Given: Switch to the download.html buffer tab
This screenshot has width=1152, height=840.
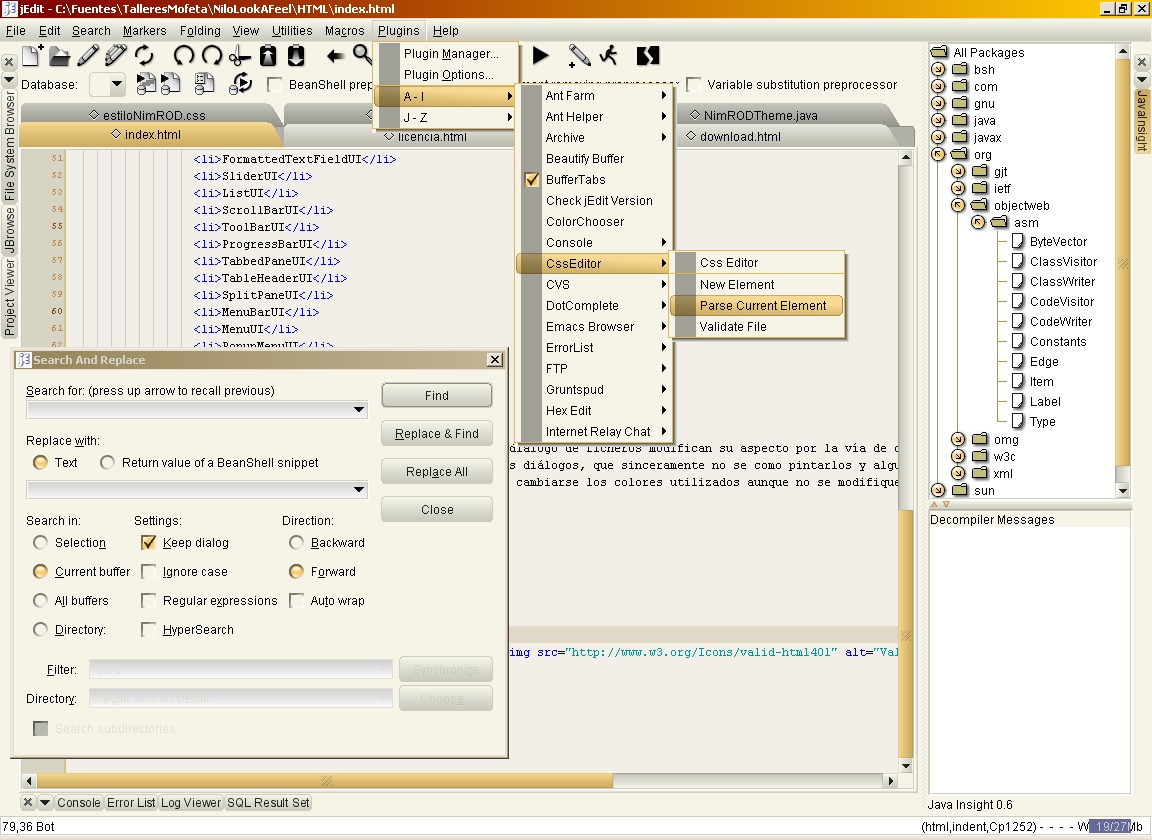Looking at the screenshot, I should click(740, 137).
